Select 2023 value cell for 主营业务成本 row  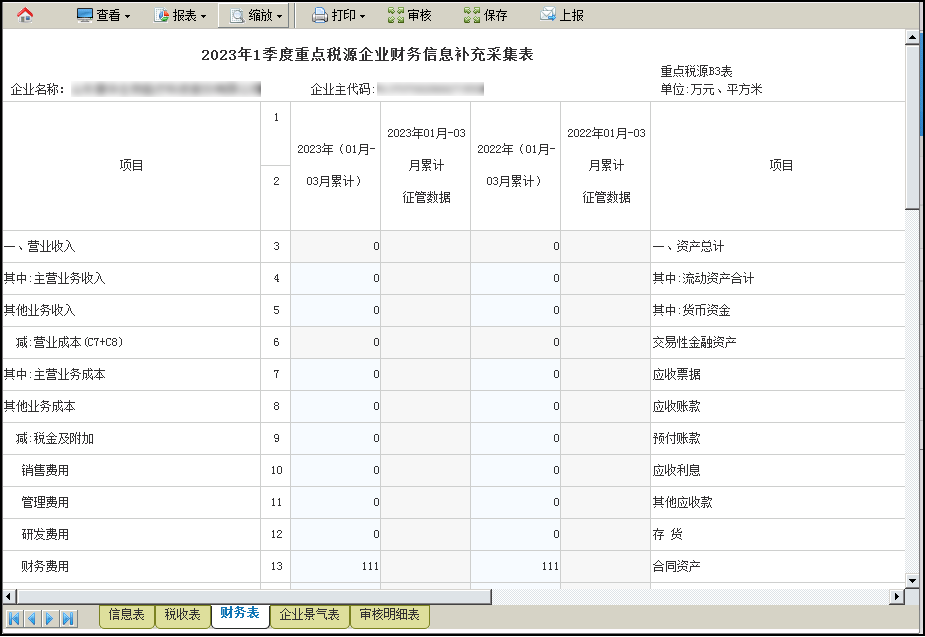click(x=336, y=375)
